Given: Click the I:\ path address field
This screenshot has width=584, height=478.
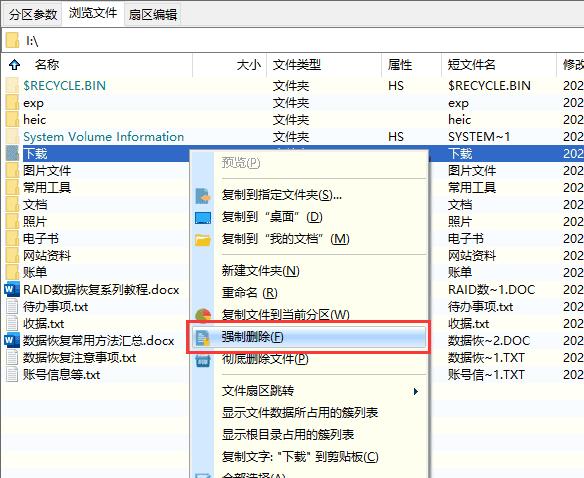Looking at the screenshot, I should pyautogui.click(x=294, y=40).
